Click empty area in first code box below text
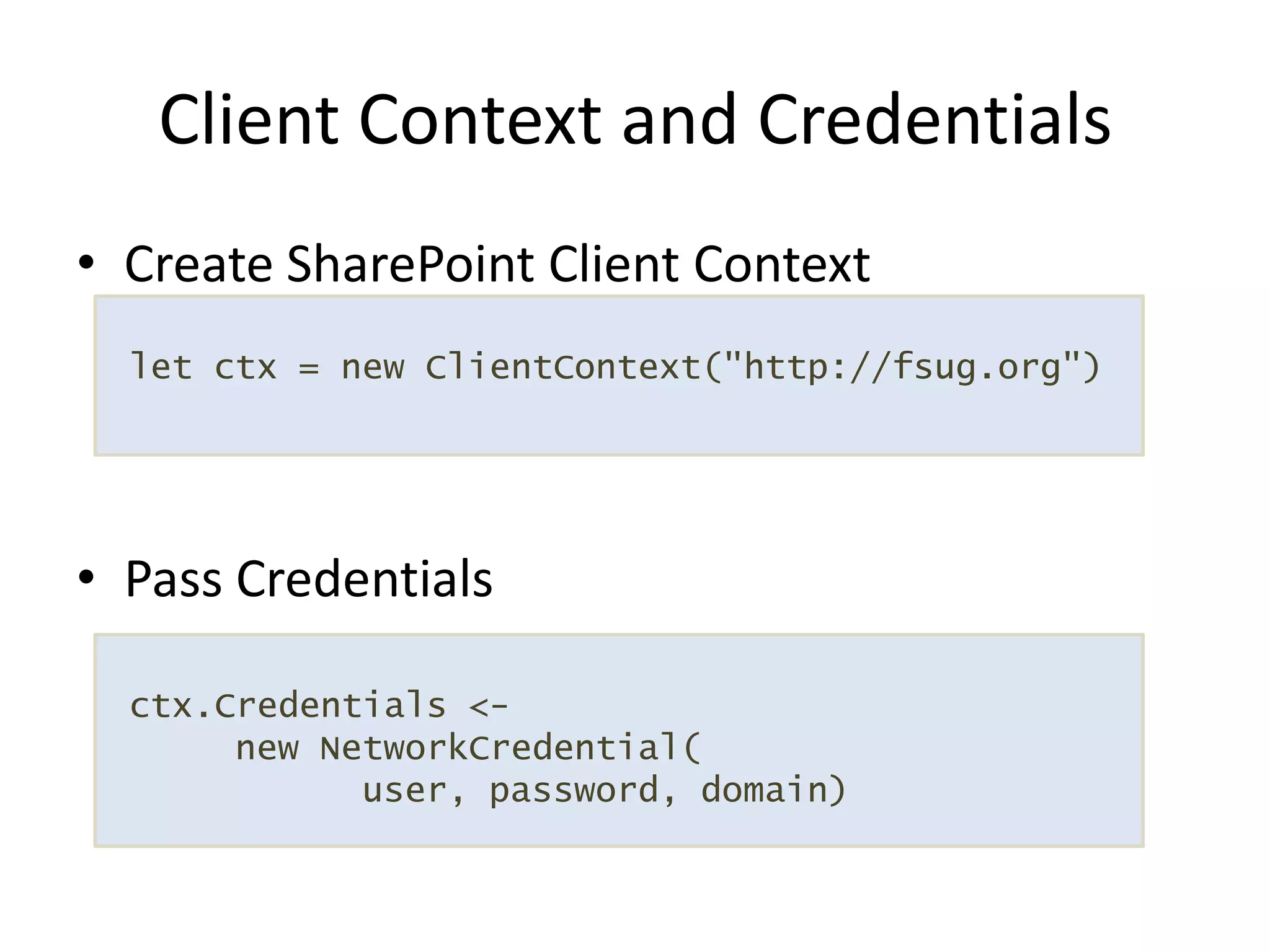This screenshot has width=1270, height=952. click(620, 421)
